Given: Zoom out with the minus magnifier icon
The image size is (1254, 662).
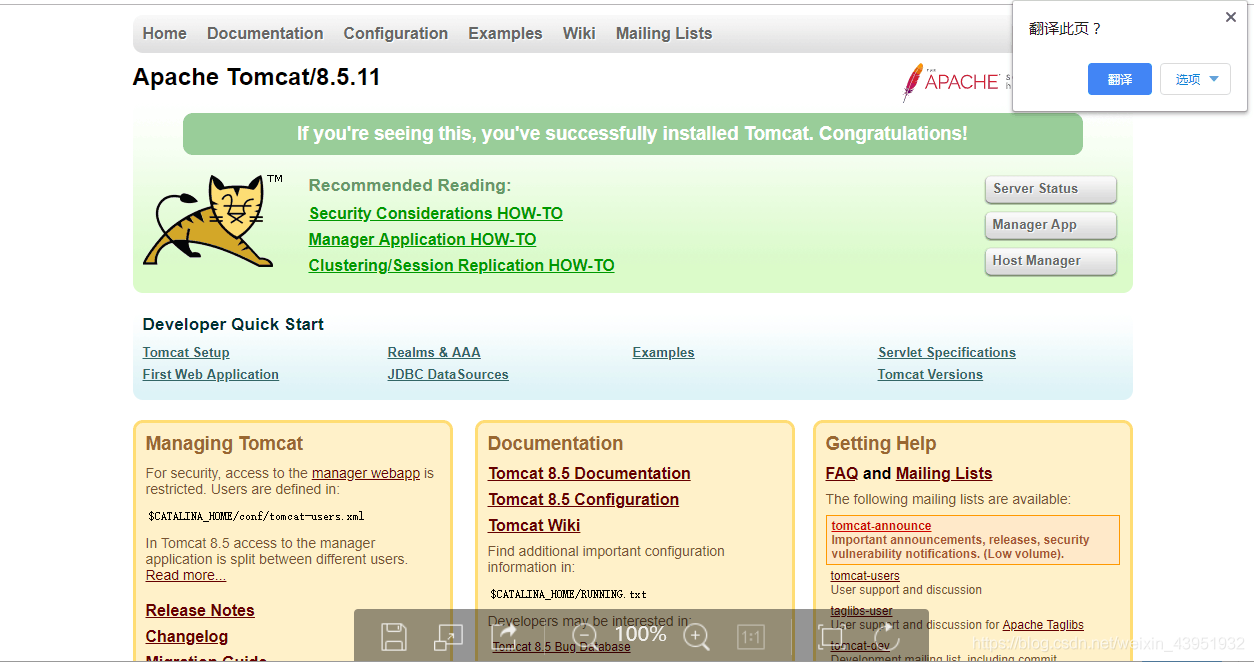Looking at the screenshot, I should coord(584,636).
